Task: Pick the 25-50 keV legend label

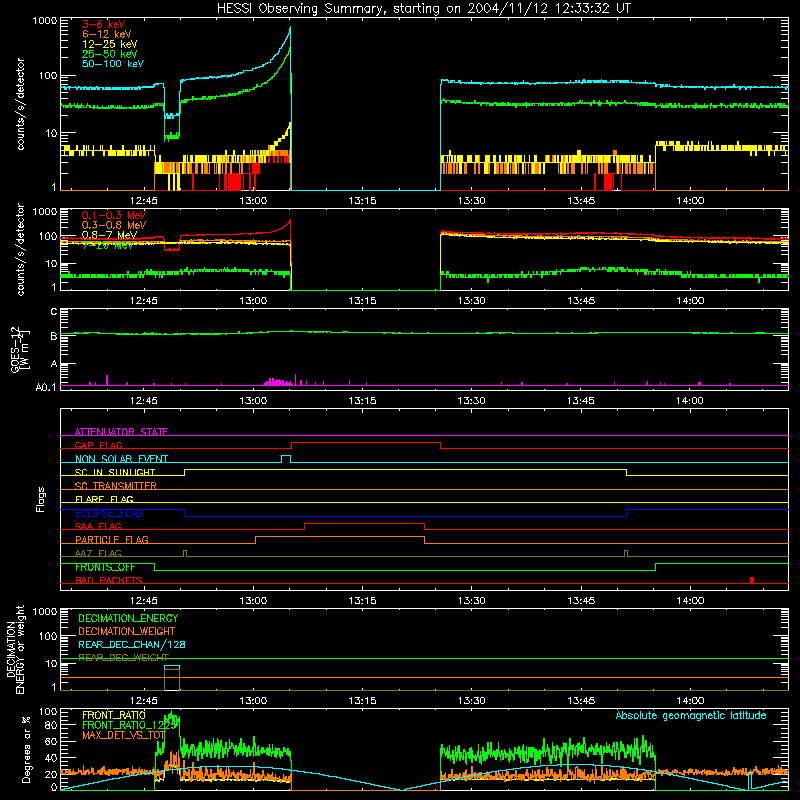Action: tap(110, 54)
